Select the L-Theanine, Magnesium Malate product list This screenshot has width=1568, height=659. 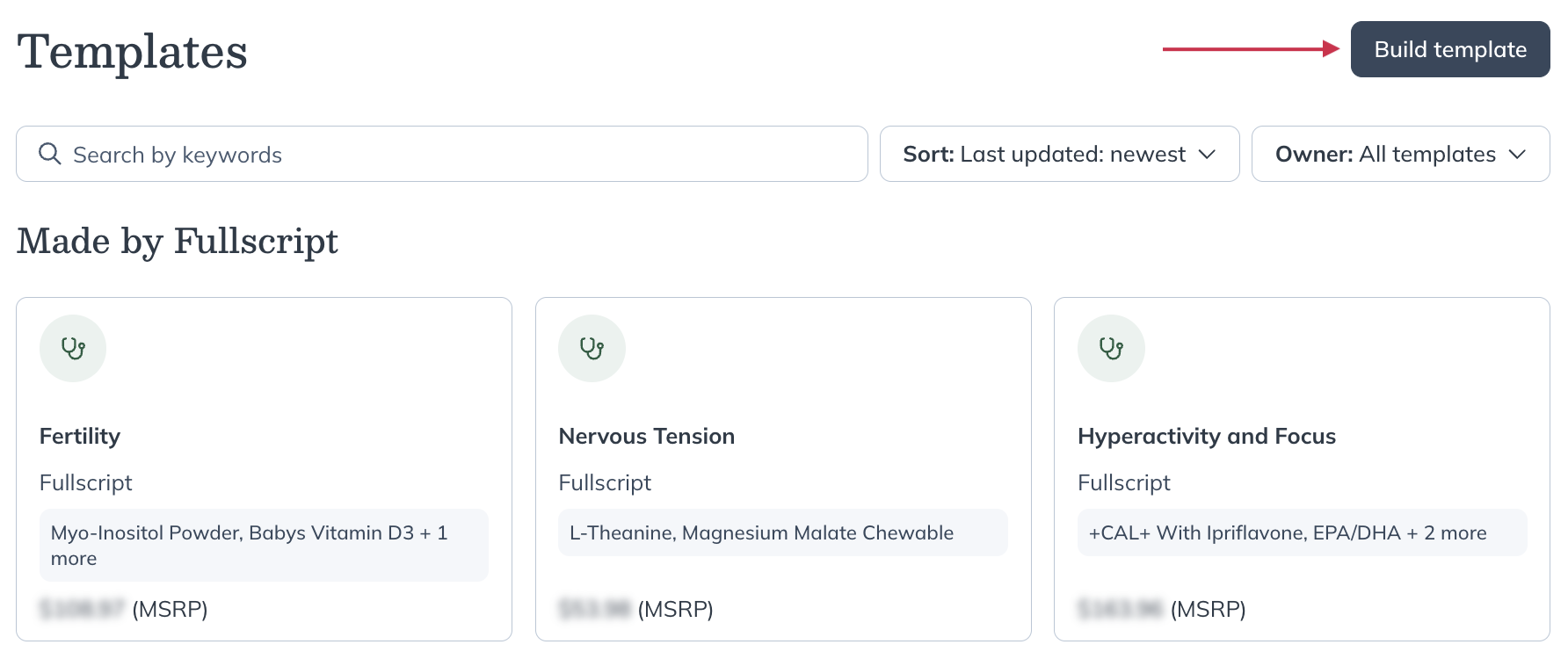point(781,533)
